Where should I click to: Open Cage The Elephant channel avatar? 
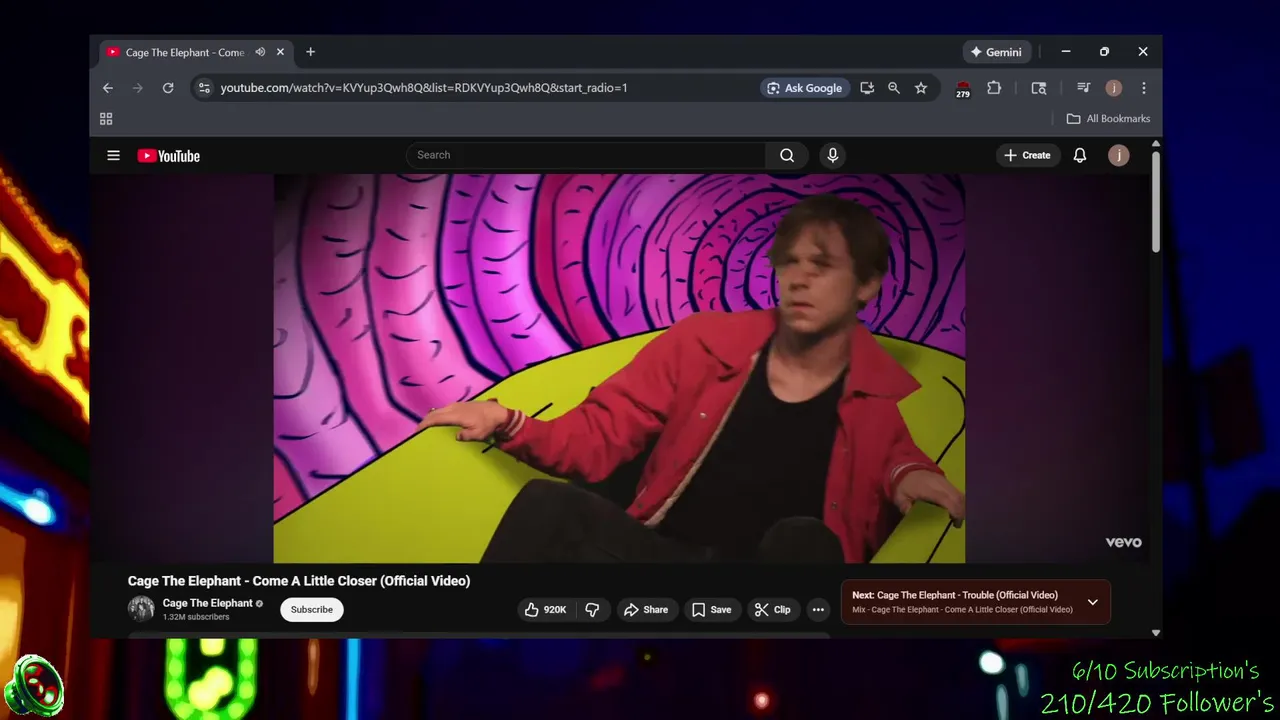point(141,608)
